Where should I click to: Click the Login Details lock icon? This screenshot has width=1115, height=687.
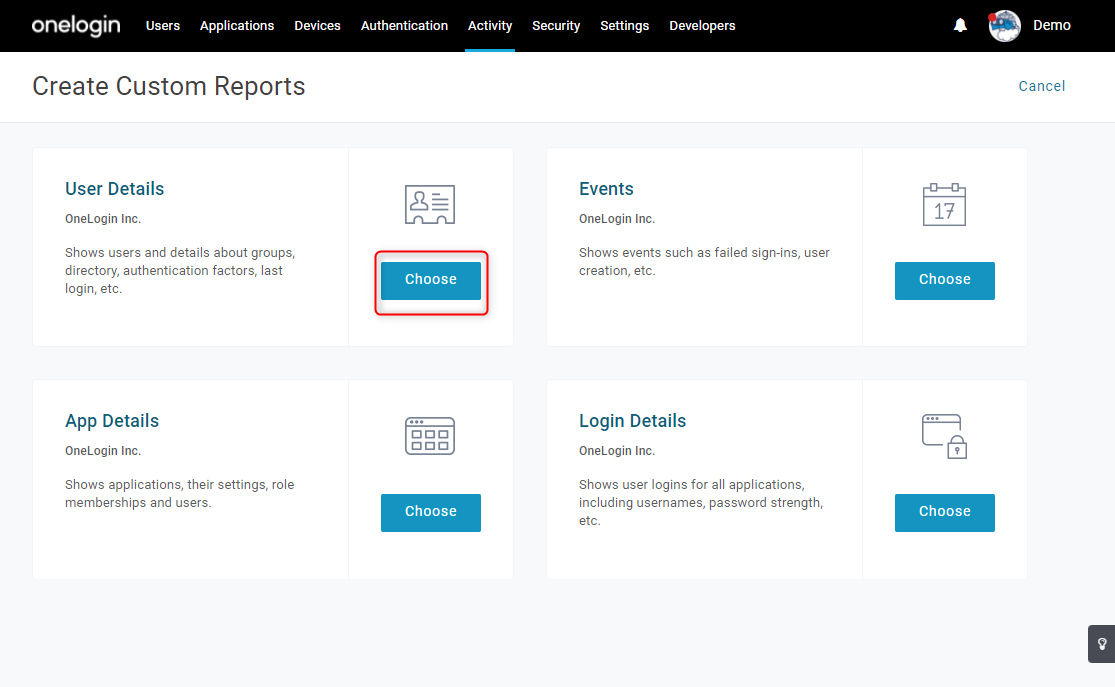click(x=944, y=436)
